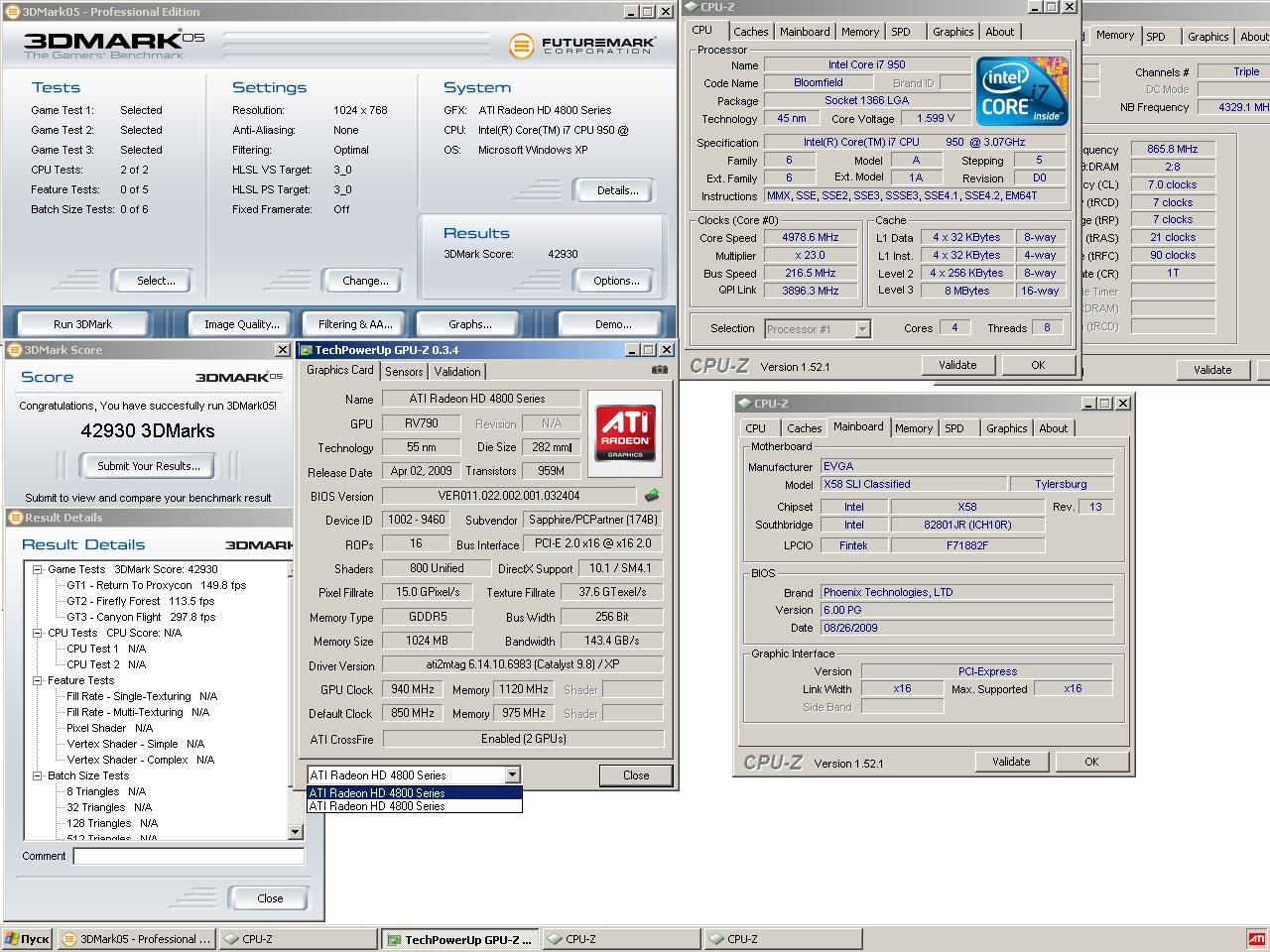This screenshot has width=1270, height=952.
Task: Open the Processor #1 selection dropdown
Action: 862,329
